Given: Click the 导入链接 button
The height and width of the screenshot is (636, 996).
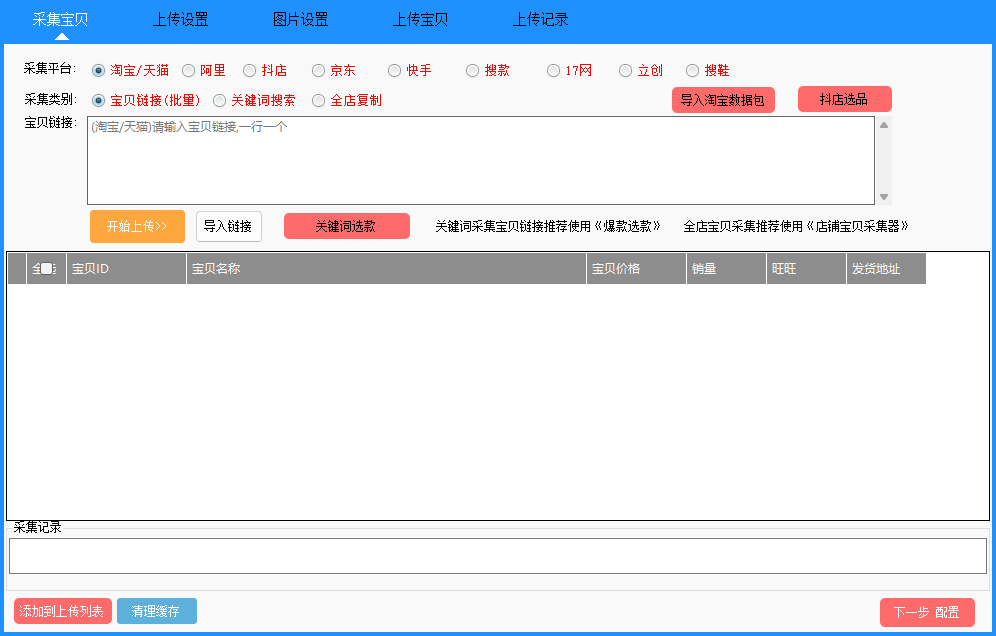Looking at the screenshot, I should click(228, 227).
